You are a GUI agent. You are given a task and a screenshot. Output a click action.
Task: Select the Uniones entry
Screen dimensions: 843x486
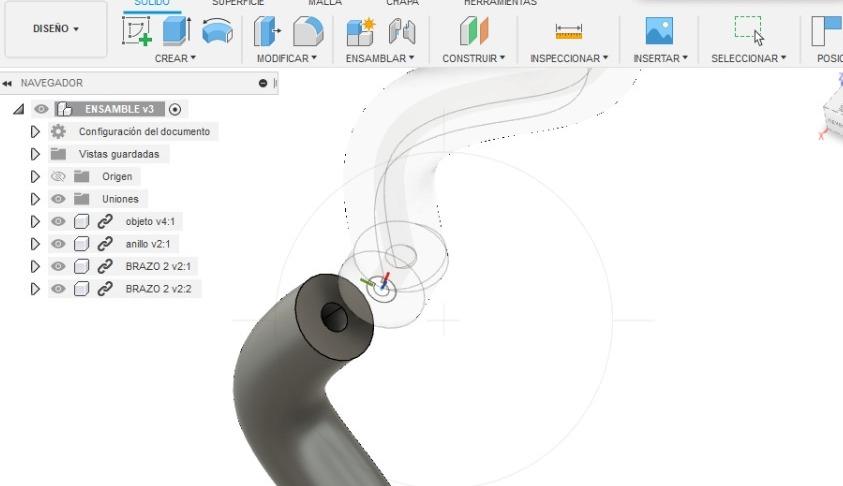tap(120, 199)
